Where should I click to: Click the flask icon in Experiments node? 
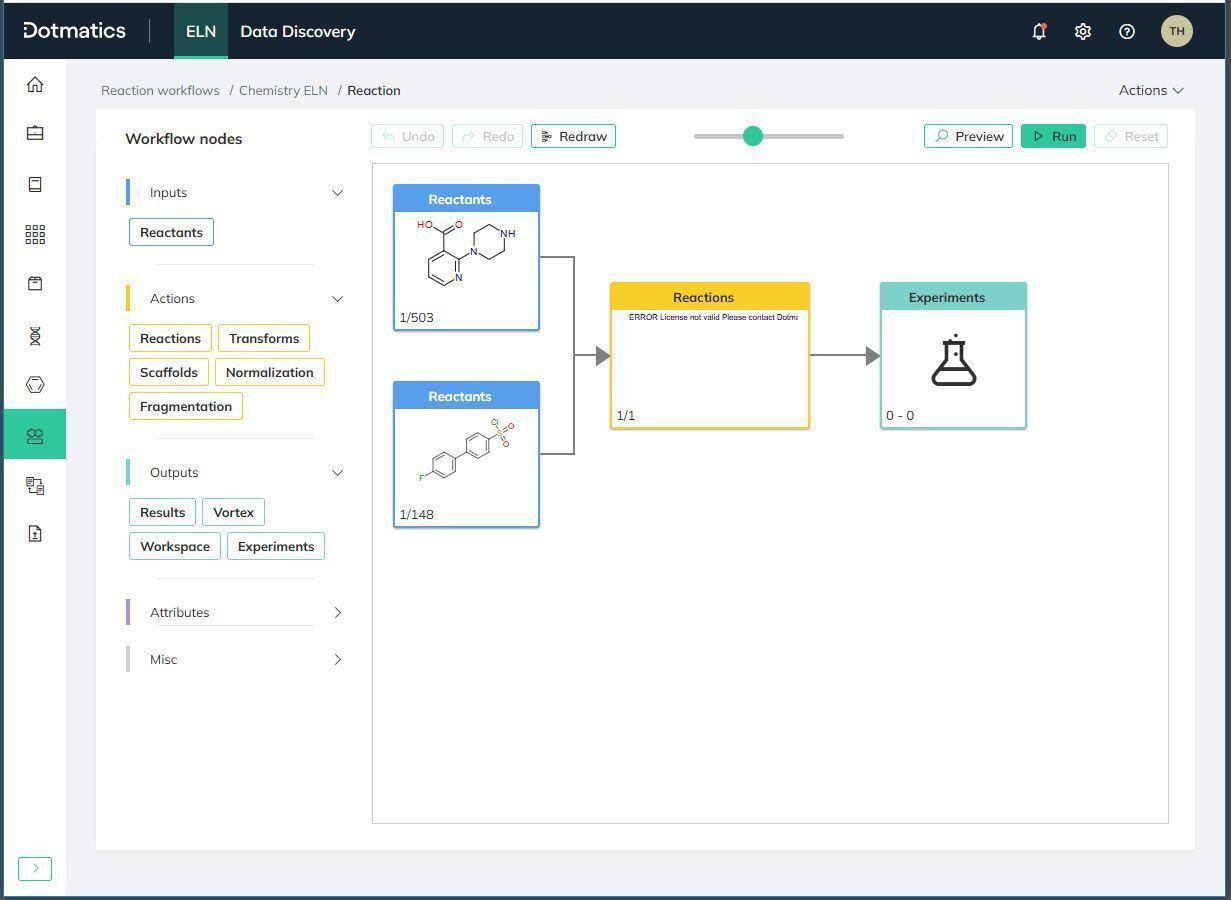click(x=954, y=360)
